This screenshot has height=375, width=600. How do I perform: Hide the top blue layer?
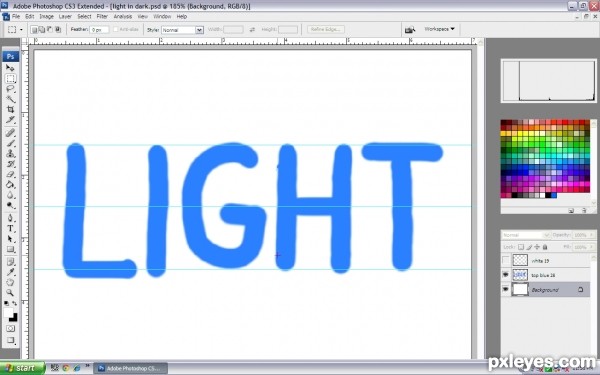505,275
